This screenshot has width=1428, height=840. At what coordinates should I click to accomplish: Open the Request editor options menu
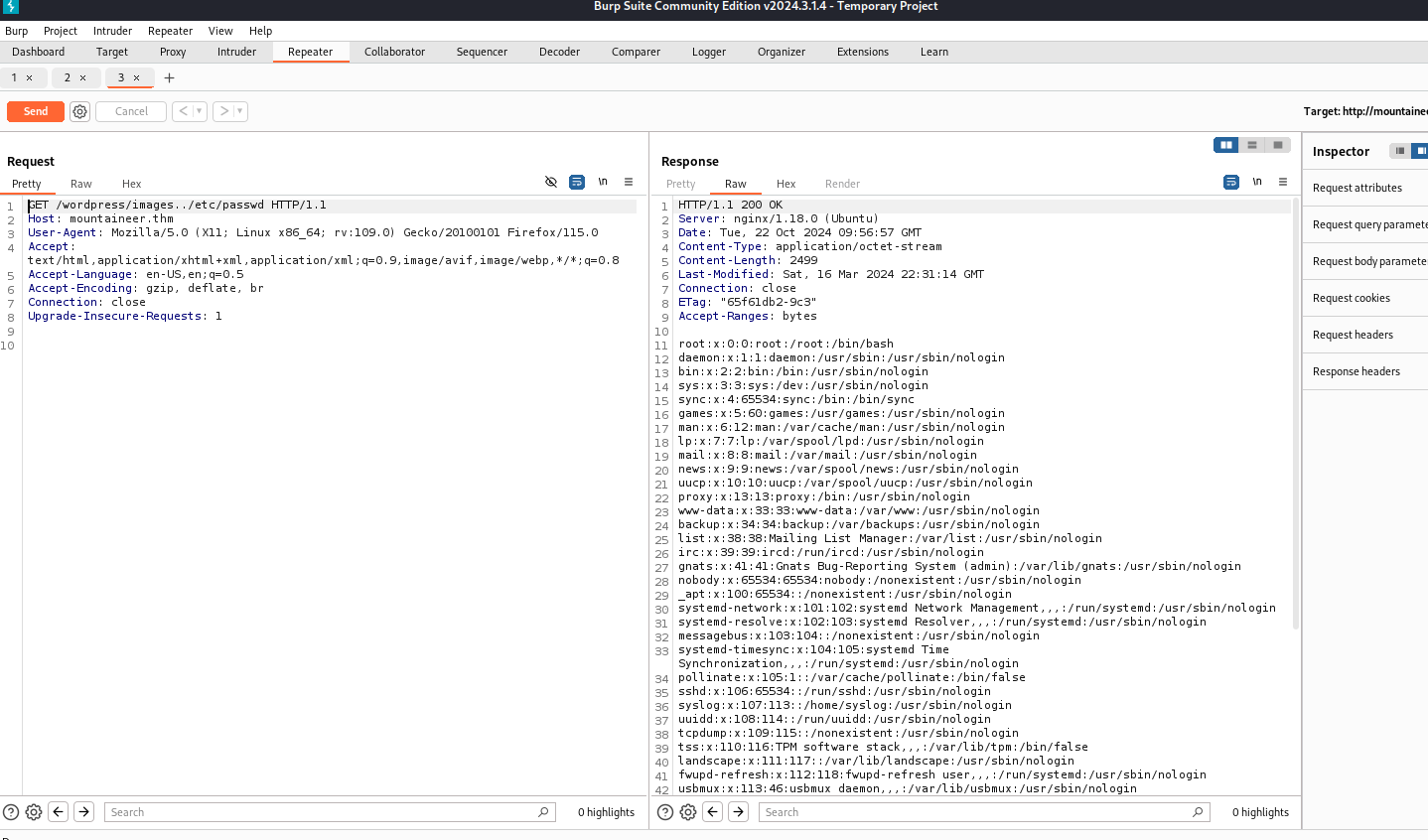tap(629, 182)
